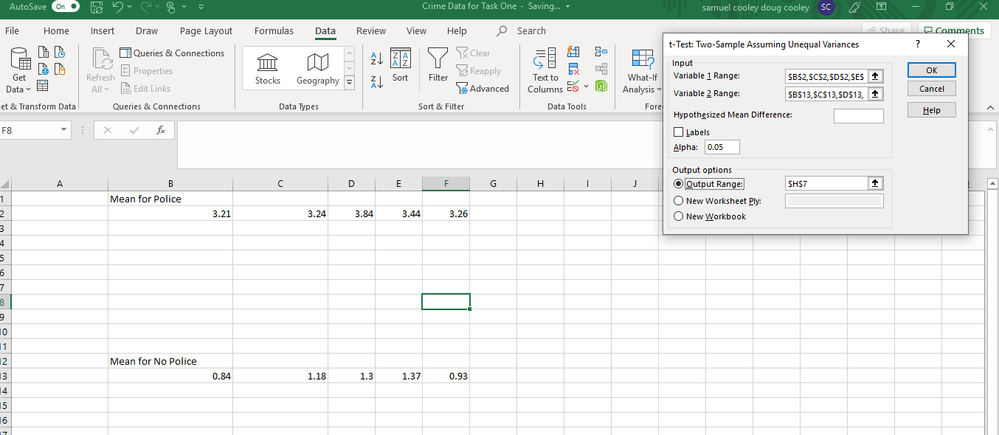Collapse Variable 1 Range selector
Viewport: 999px width, 435px height.
click(875, 76)
